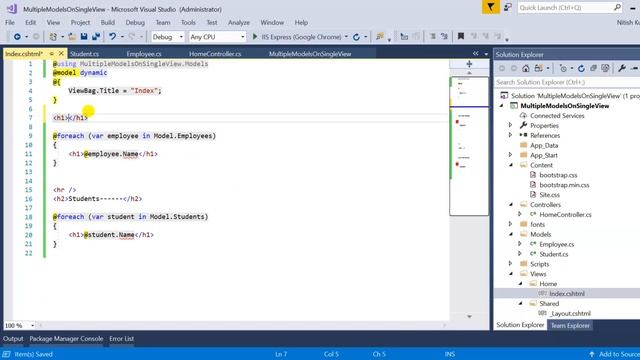
Task: Click the notifications flag icon
Action: pos(491,7)
